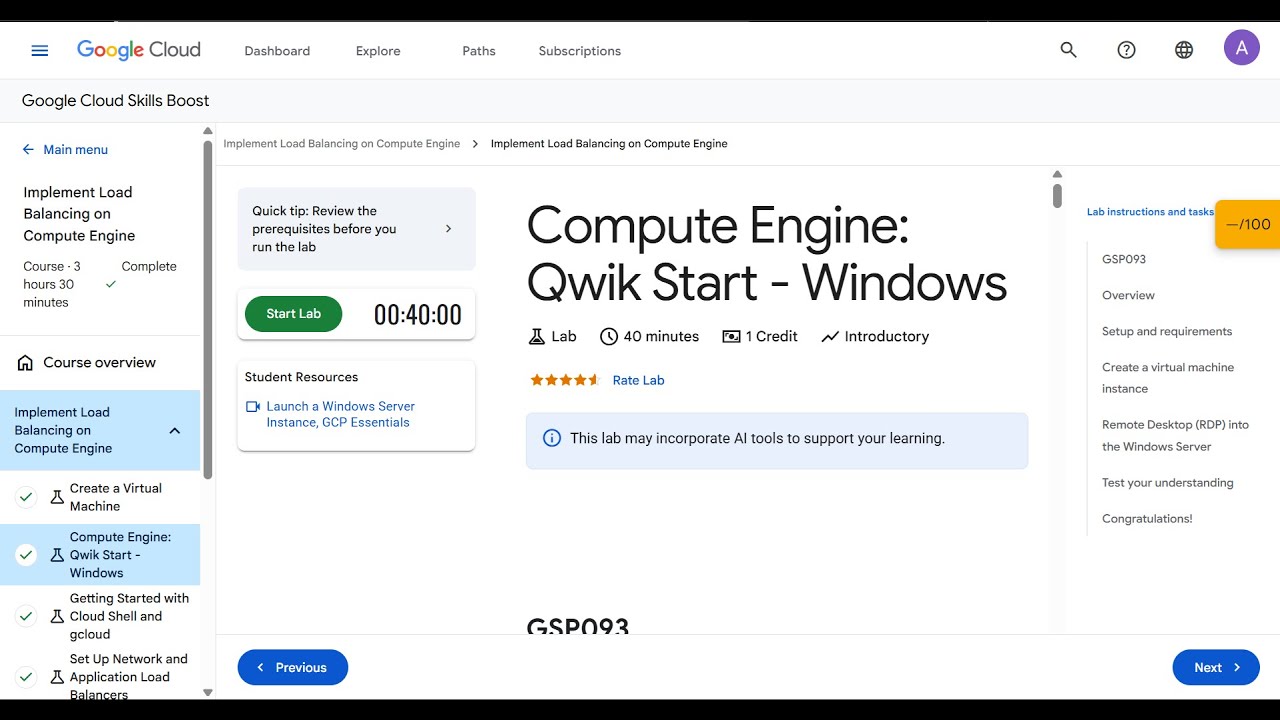Click the info icon in the AI tools notice
This screenshot has width=1280, height=720.
click(x=551, y=438)
